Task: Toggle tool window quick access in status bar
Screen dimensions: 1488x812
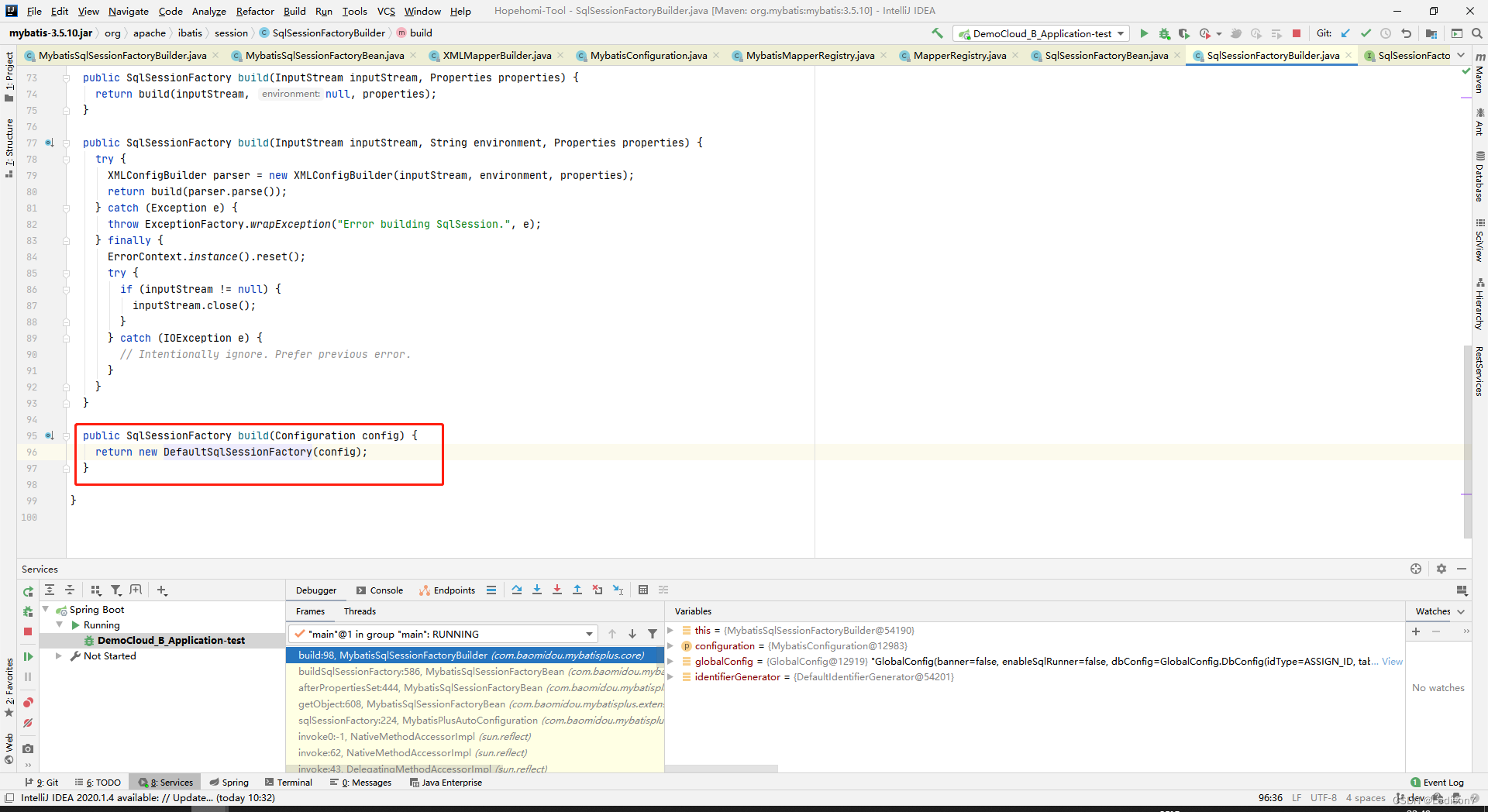Action: [9, 797]
